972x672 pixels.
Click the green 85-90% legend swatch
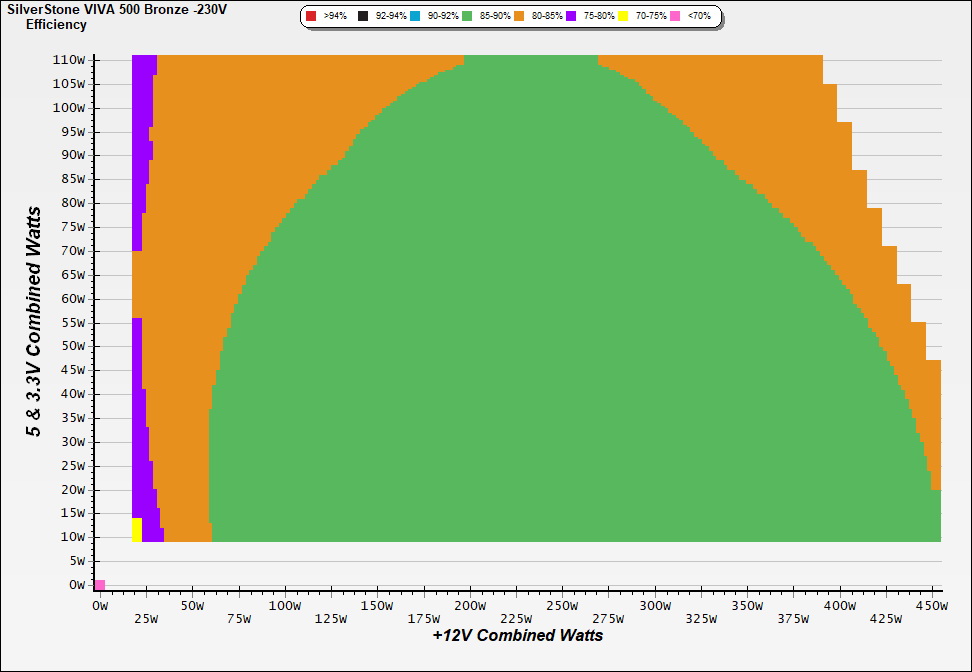pyautogui.click(x=467, y=17)
